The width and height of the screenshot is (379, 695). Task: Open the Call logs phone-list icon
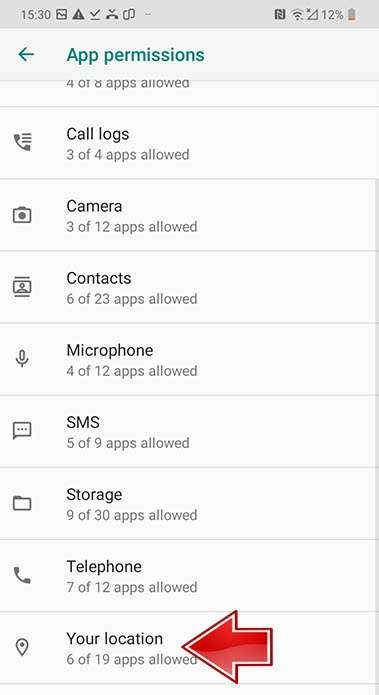[22, 142]
